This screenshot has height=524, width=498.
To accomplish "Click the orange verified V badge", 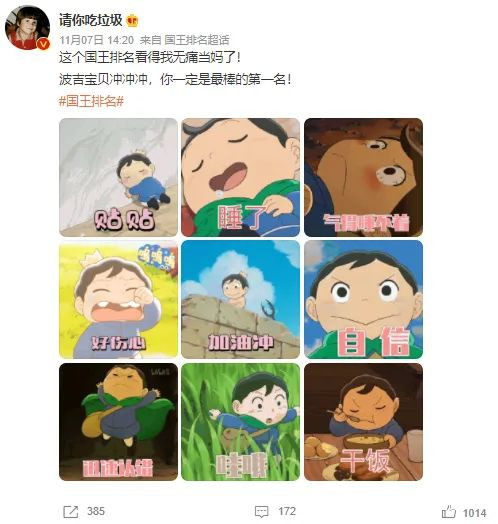I will pos(43,44).
